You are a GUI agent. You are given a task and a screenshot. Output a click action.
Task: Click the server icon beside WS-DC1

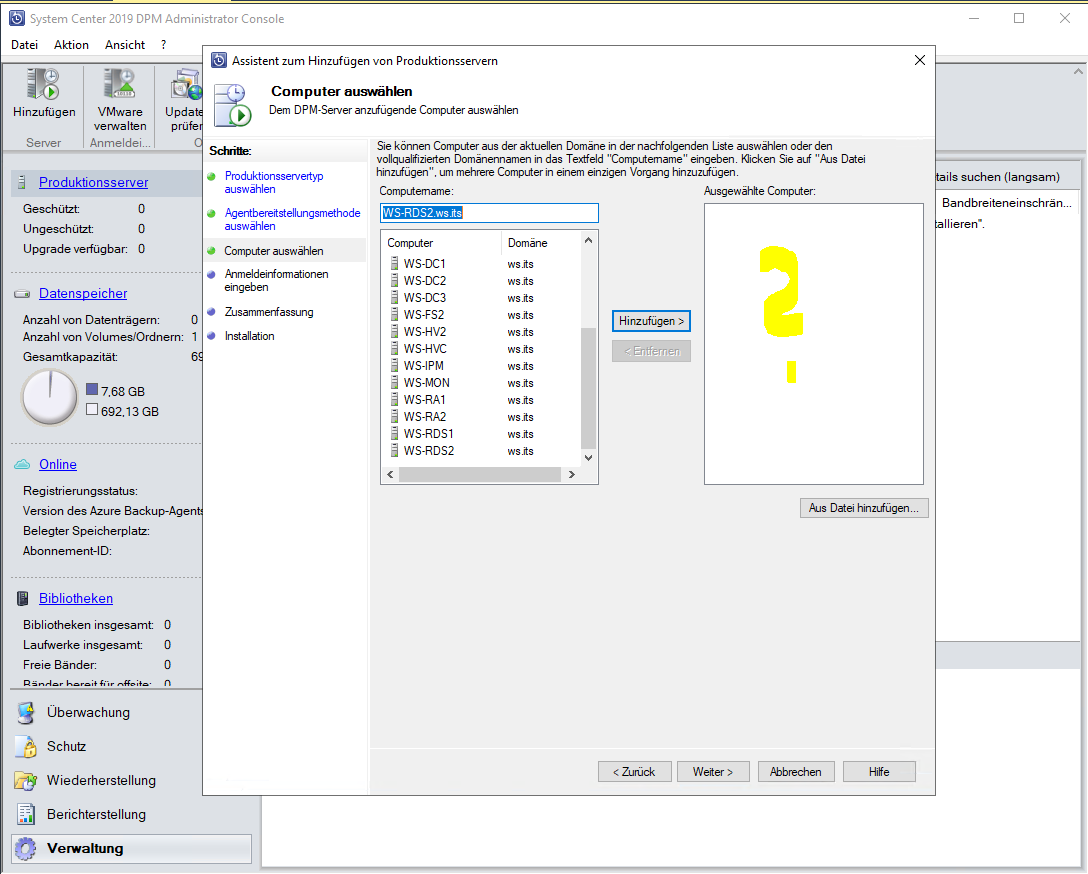tap(394, 264)
